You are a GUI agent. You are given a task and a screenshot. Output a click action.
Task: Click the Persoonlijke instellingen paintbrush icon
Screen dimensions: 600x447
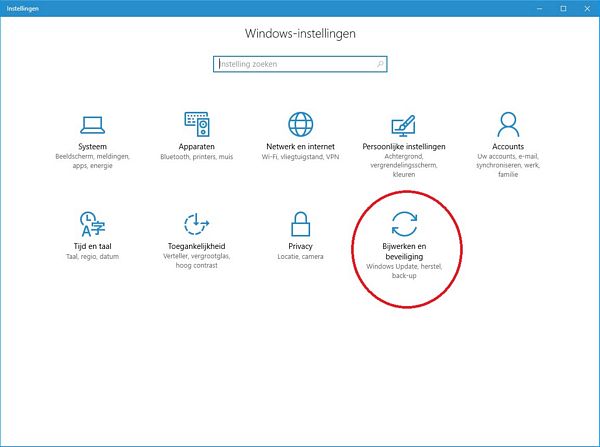pos(404,124)
